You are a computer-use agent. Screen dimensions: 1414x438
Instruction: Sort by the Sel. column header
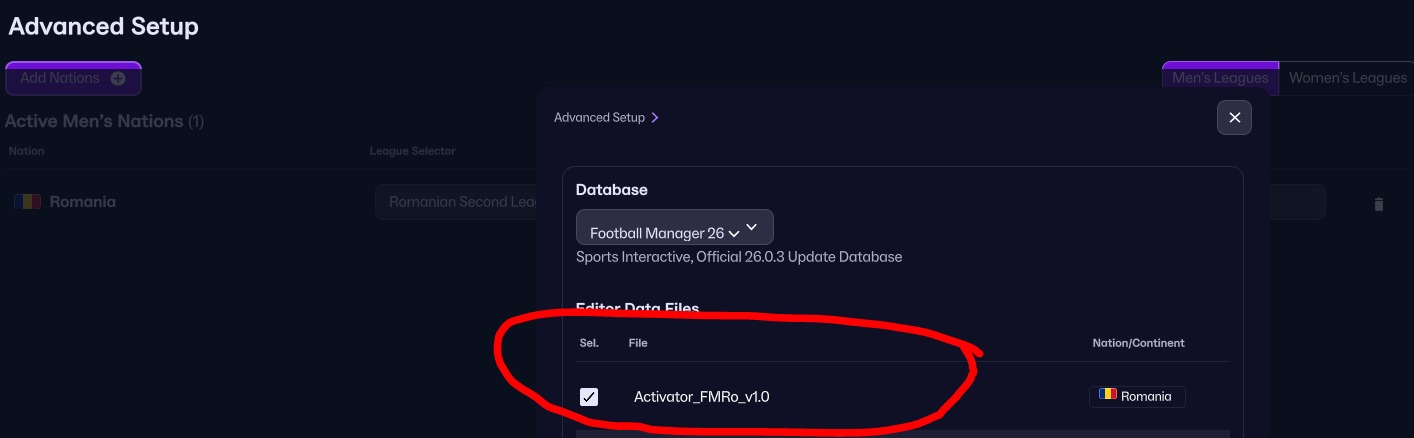coord(589,343)
